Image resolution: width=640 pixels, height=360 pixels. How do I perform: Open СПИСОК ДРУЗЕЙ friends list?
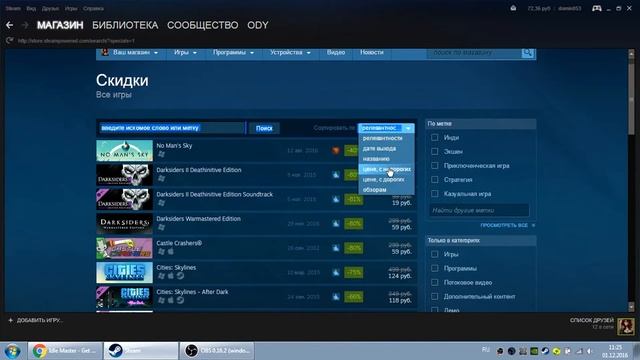click(x=591, y=320)
